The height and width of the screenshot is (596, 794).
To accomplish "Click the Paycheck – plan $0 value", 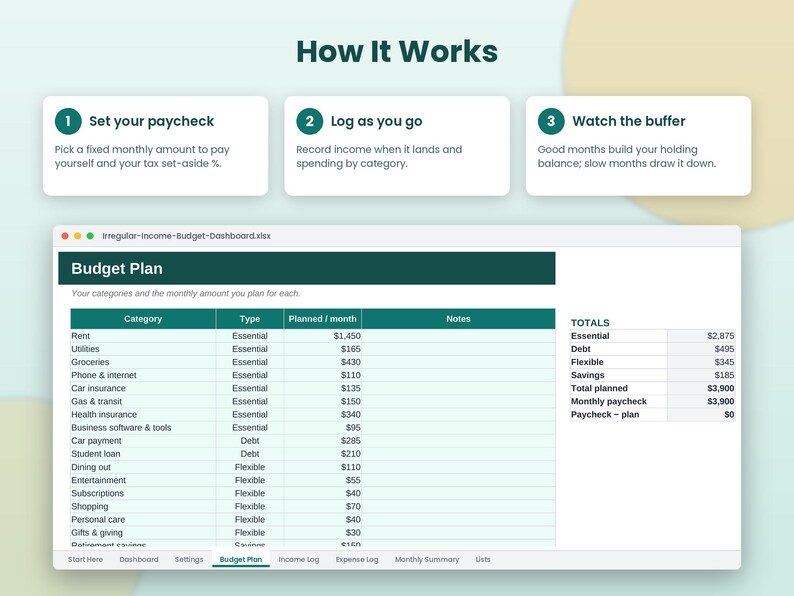I will 701,415.
